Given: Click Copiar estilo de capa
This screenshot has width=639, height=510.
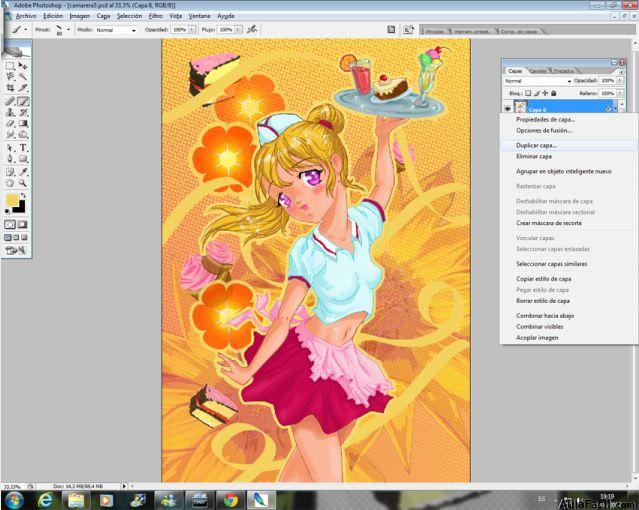Looking at the screenshot, I should click(543, 279).
